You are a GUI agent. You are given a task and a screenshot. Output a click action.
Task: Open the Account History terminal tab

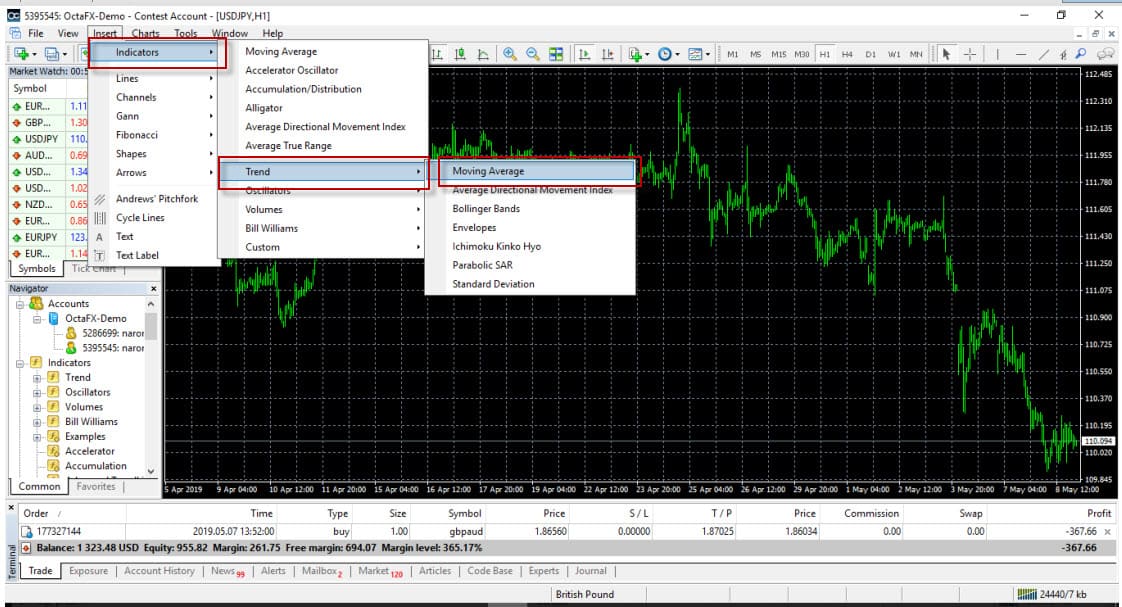[x=159, y=571]
